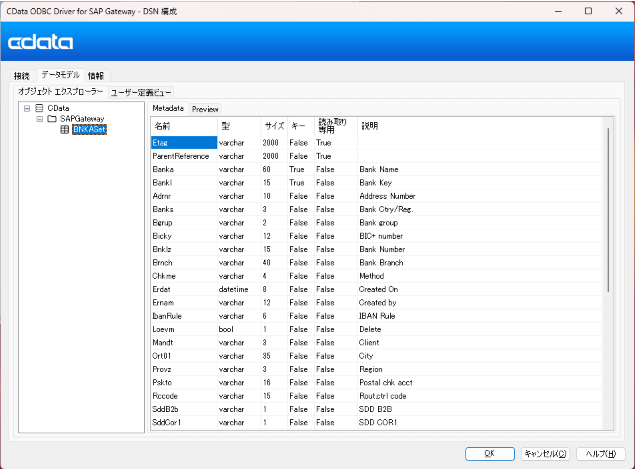Select the BNKASet table in tree
The height and width of the screenshot is (469, 635).
[89, 129]
